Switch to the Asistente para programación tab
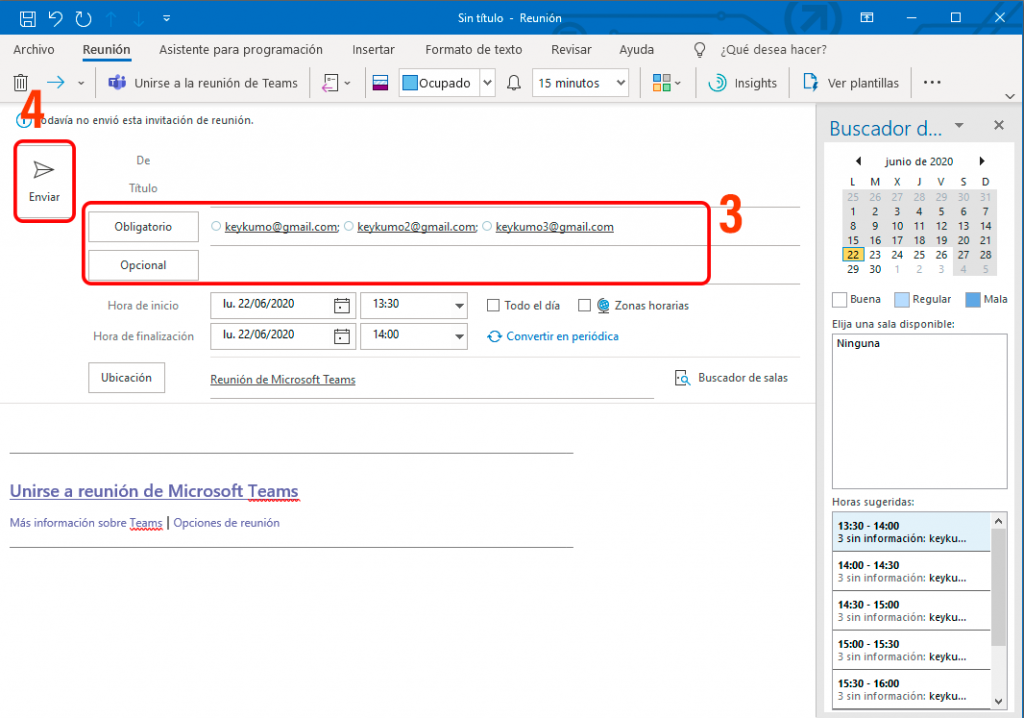This screenshot has height=718, width=1024. [239, 49]
